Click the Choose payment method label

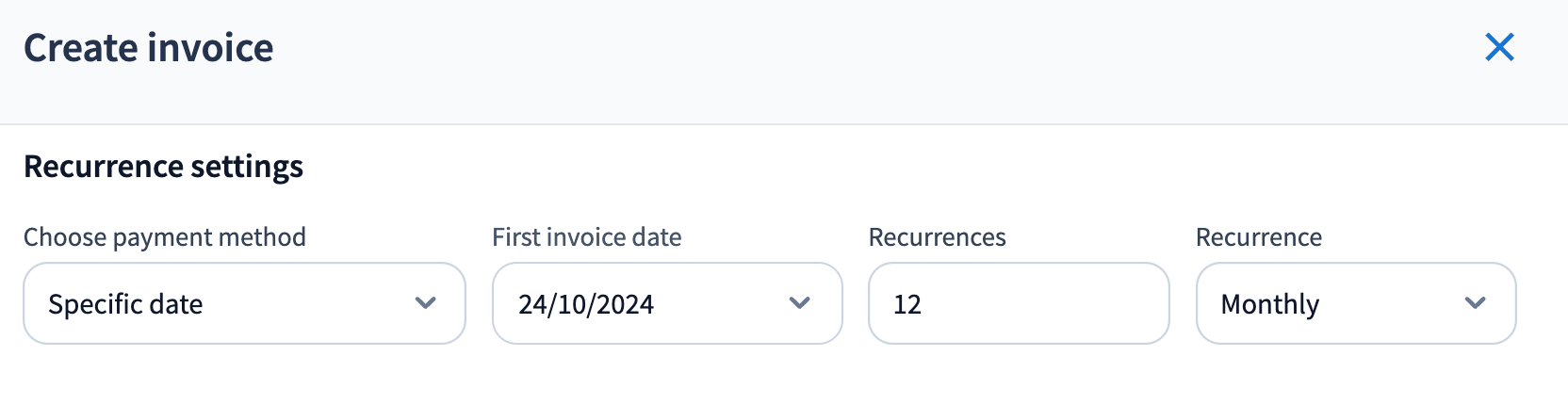click(165, 237)
